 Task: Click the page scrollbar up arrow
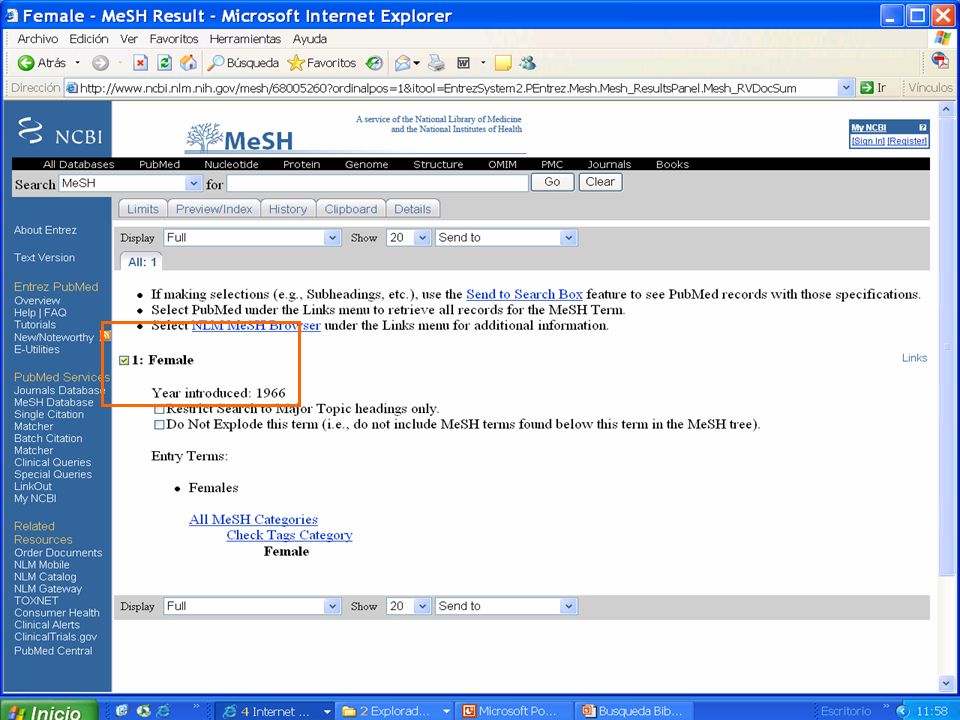[x=946, y=110]
